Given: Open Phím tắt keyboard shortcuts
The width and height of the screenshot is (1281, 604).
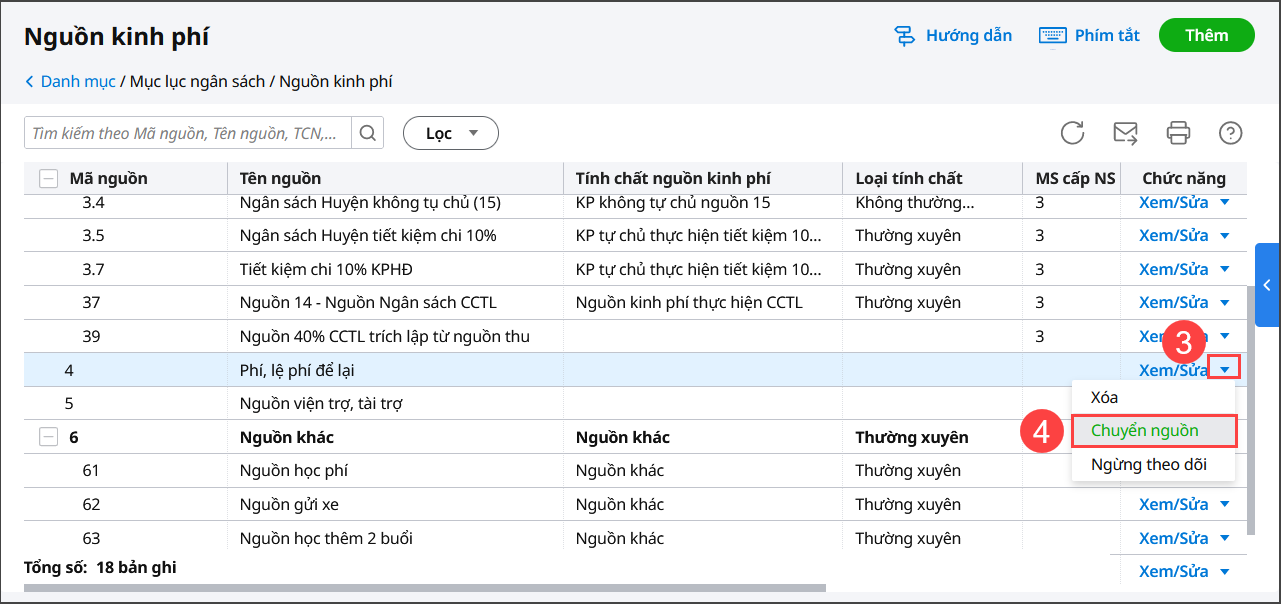Looking at the screenshot, I should [1090, 36].
